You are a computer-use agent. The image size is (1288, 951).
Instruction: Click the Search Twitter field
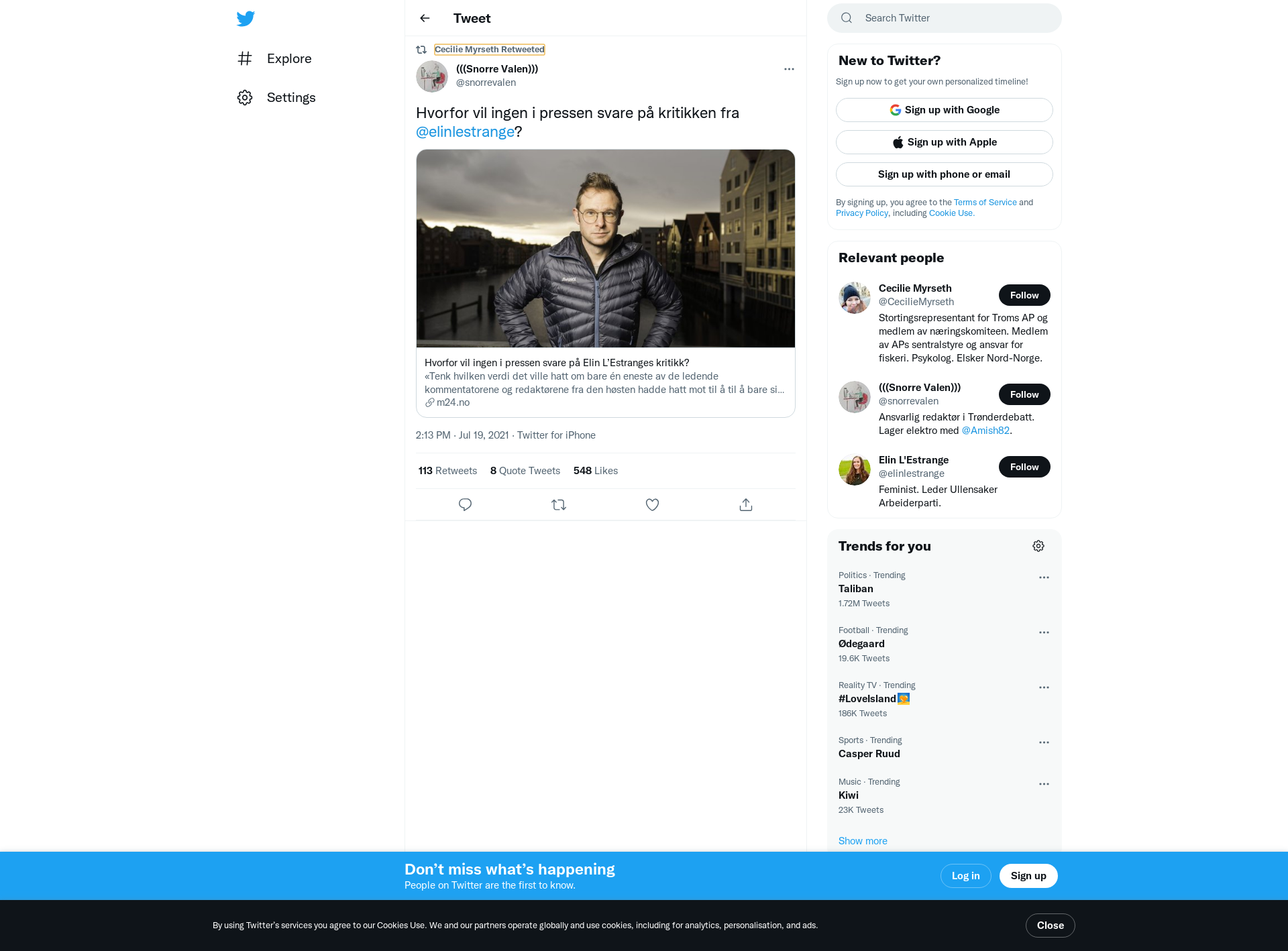[x=944, y=18]
